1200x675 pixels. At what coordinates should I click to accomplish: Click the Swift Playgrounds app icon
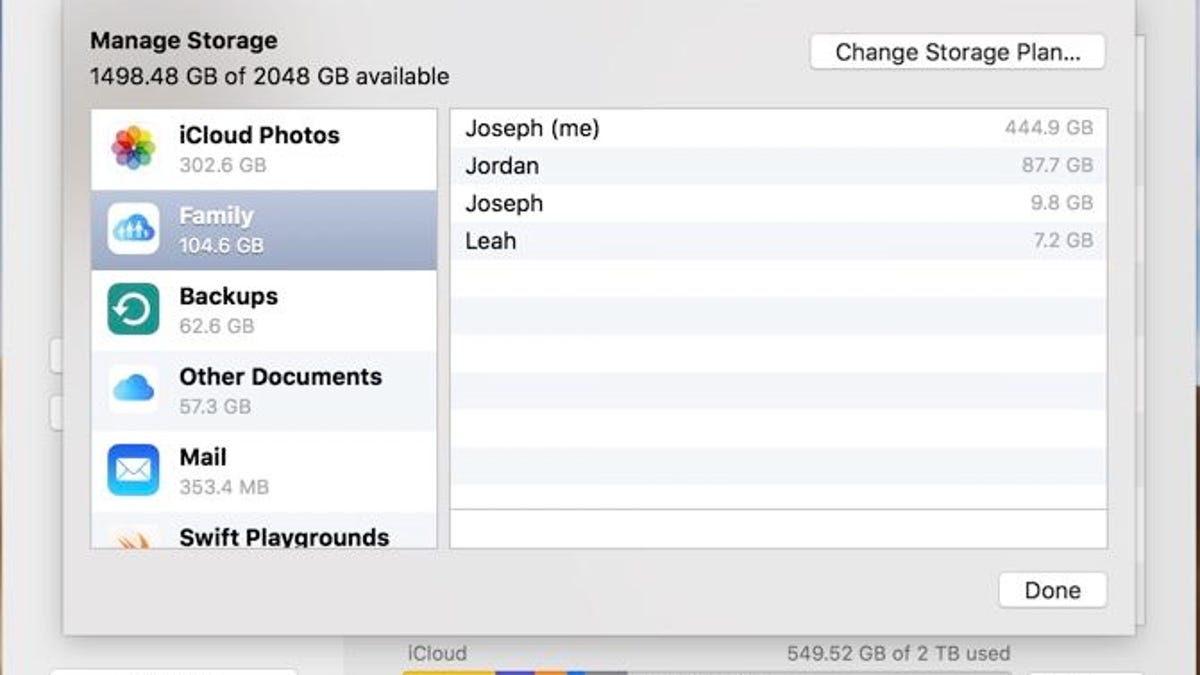tap(133, 539)
